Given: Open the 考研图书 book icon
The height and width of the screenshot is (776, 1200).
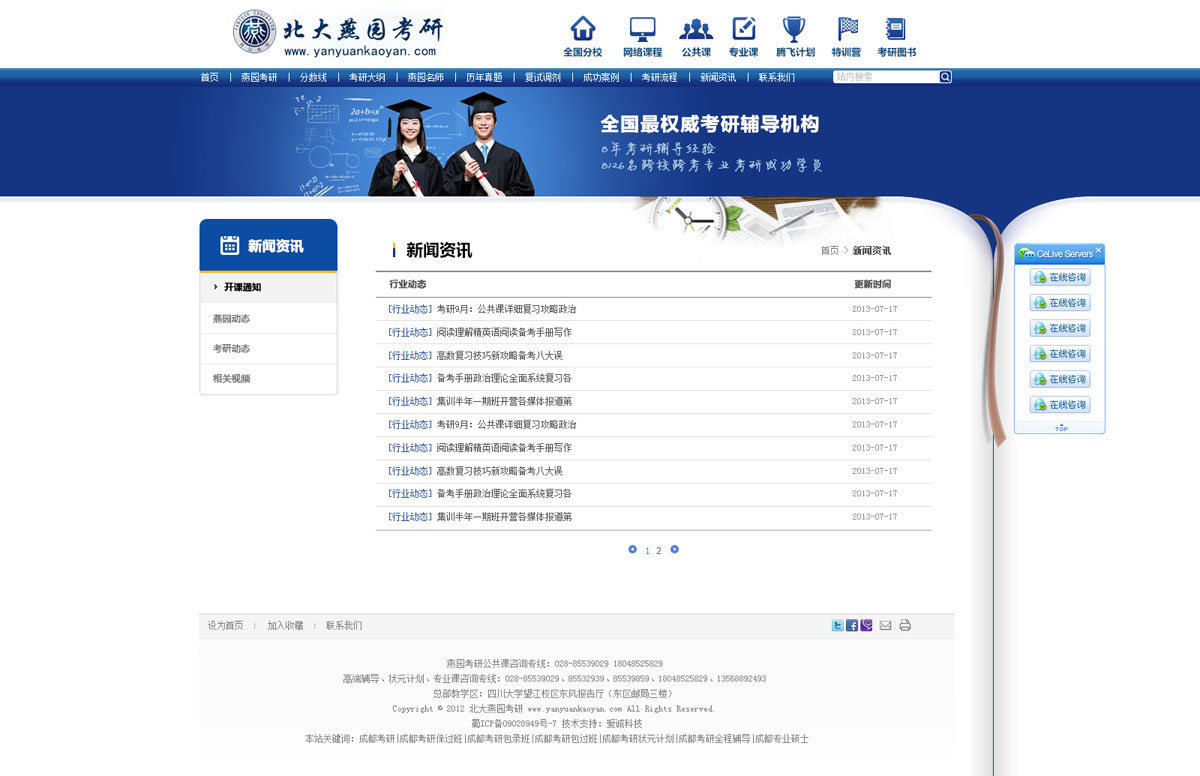Looking at the screenshot, I should (x=896, y=28).
